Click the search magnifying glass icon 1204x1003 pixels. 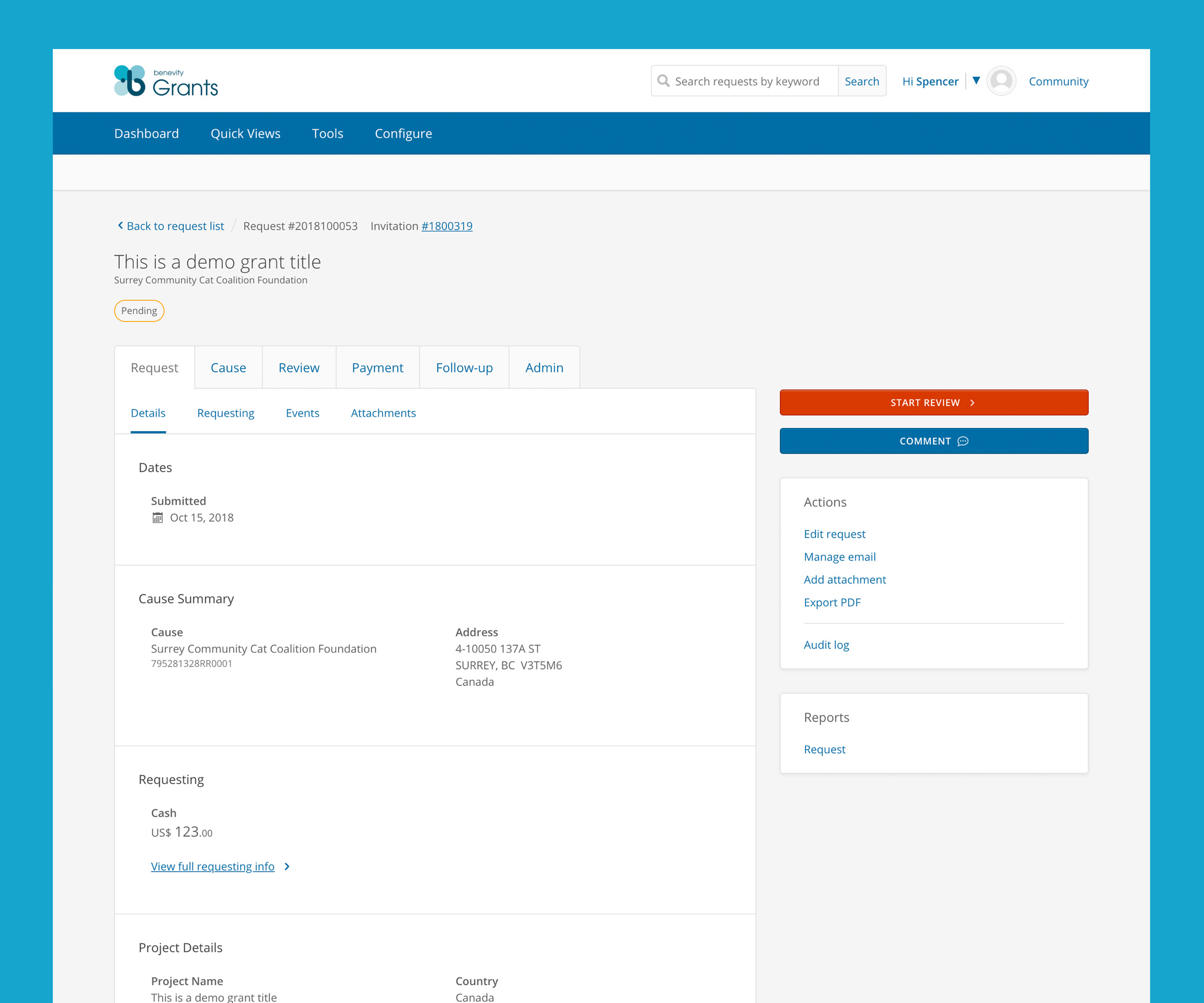coord(664,81)
